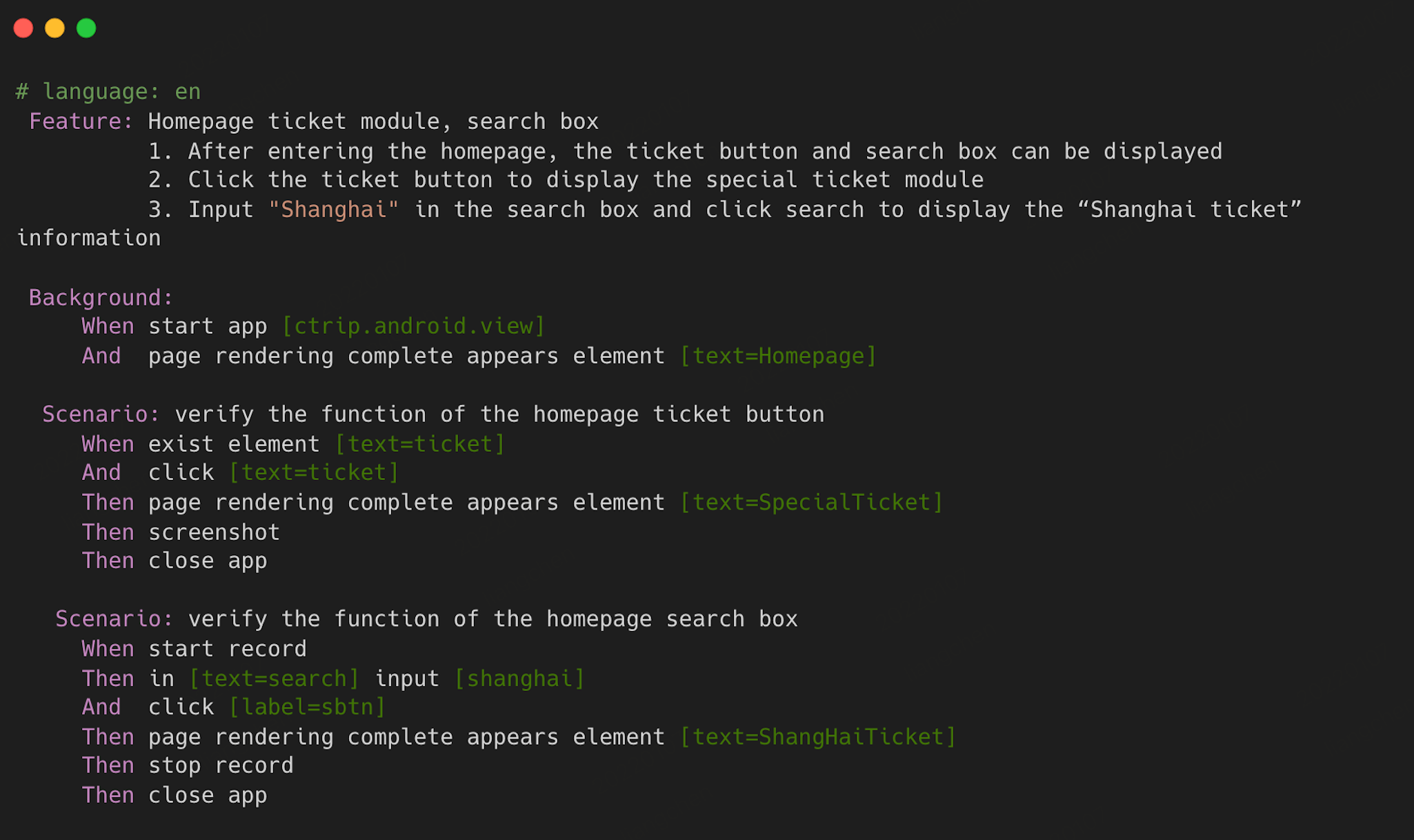Click the 'start record' step text

click(x=228, y=649)
